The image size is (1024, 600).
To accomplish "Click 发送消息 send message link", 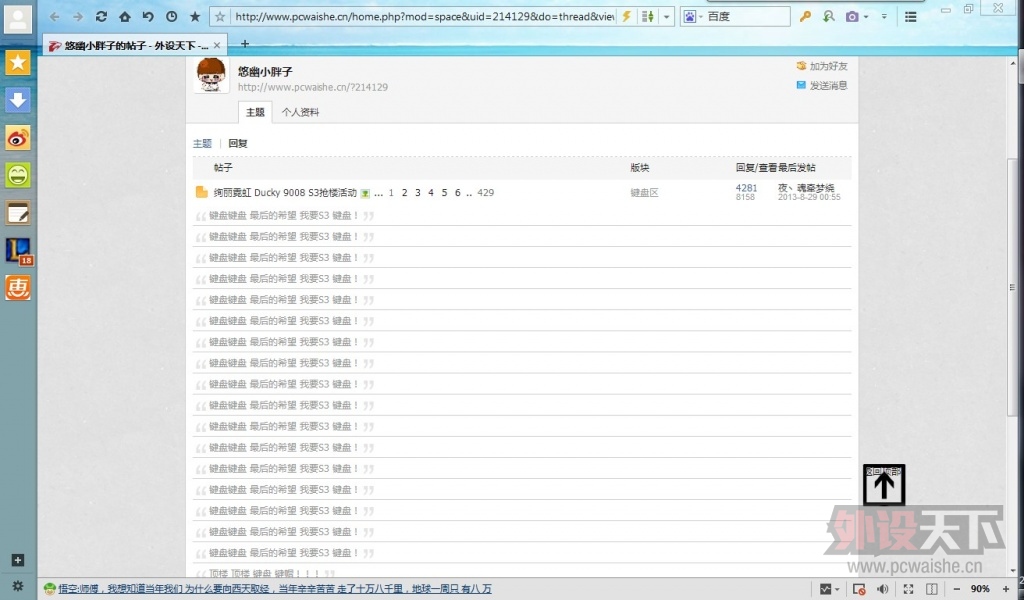I will 822,86.
